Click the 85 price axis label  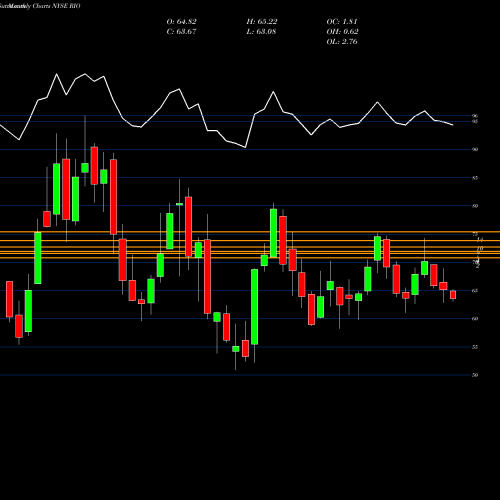tap(475, 178)
